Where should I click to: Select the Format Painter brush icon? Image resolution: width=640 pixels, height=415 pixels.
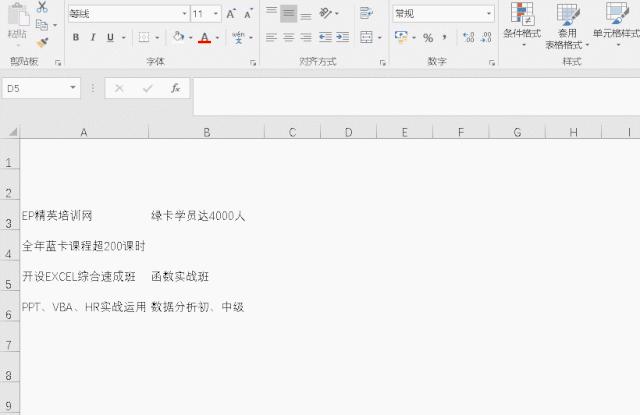(x=42, y=42)
